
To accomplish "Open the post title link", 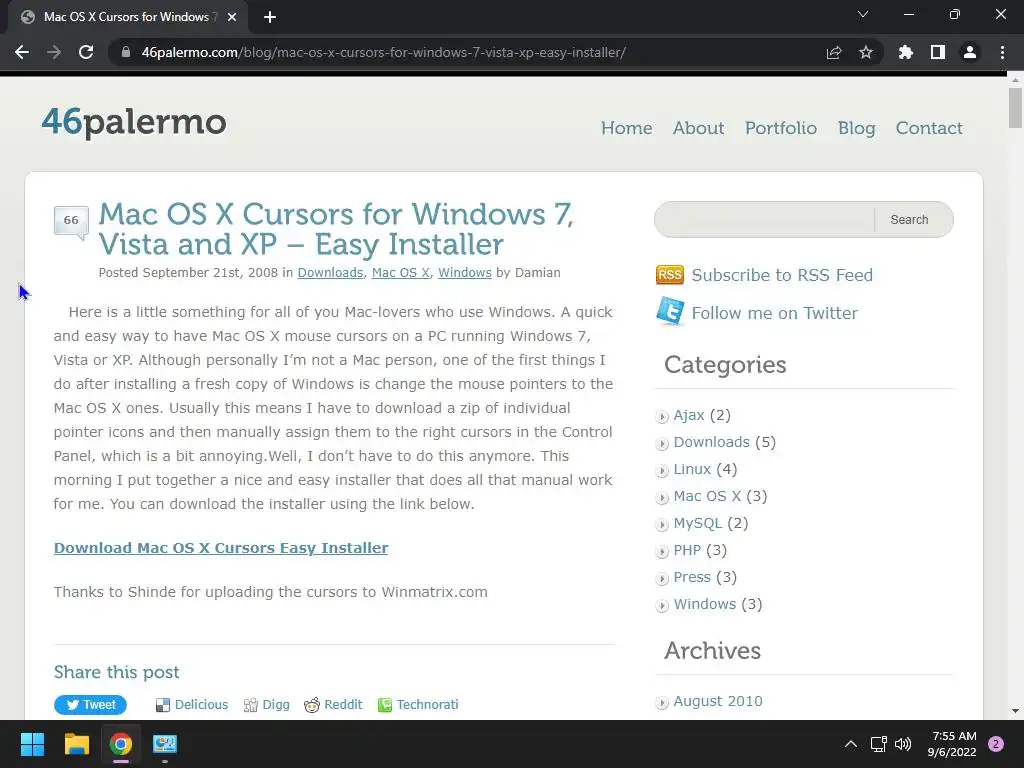I will [x=336, y=229].
